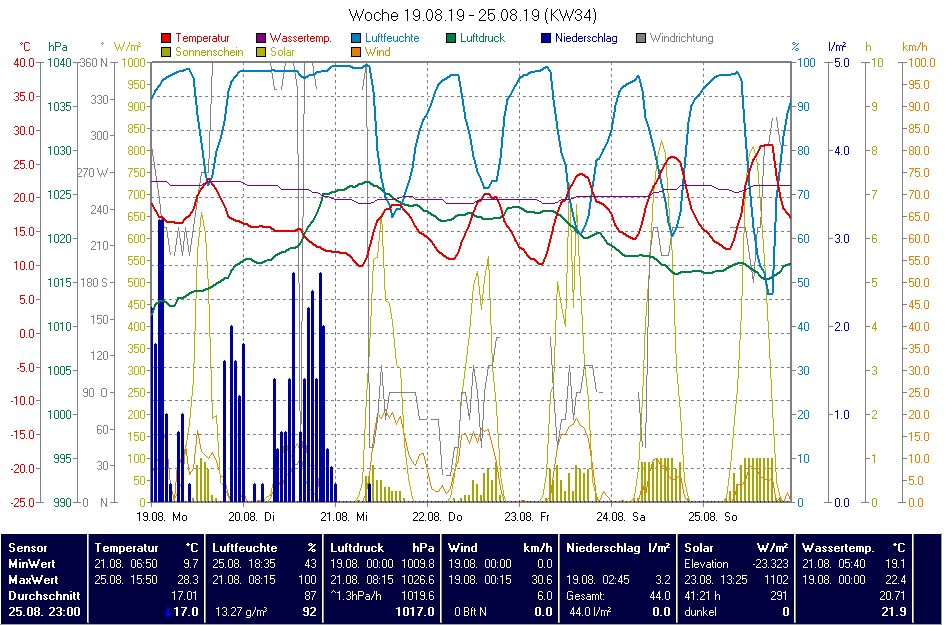950x625 pixels.
Task: Click the minimum pressure value '1009.8'
Action: pyautogui.click(x=418, y=564)
